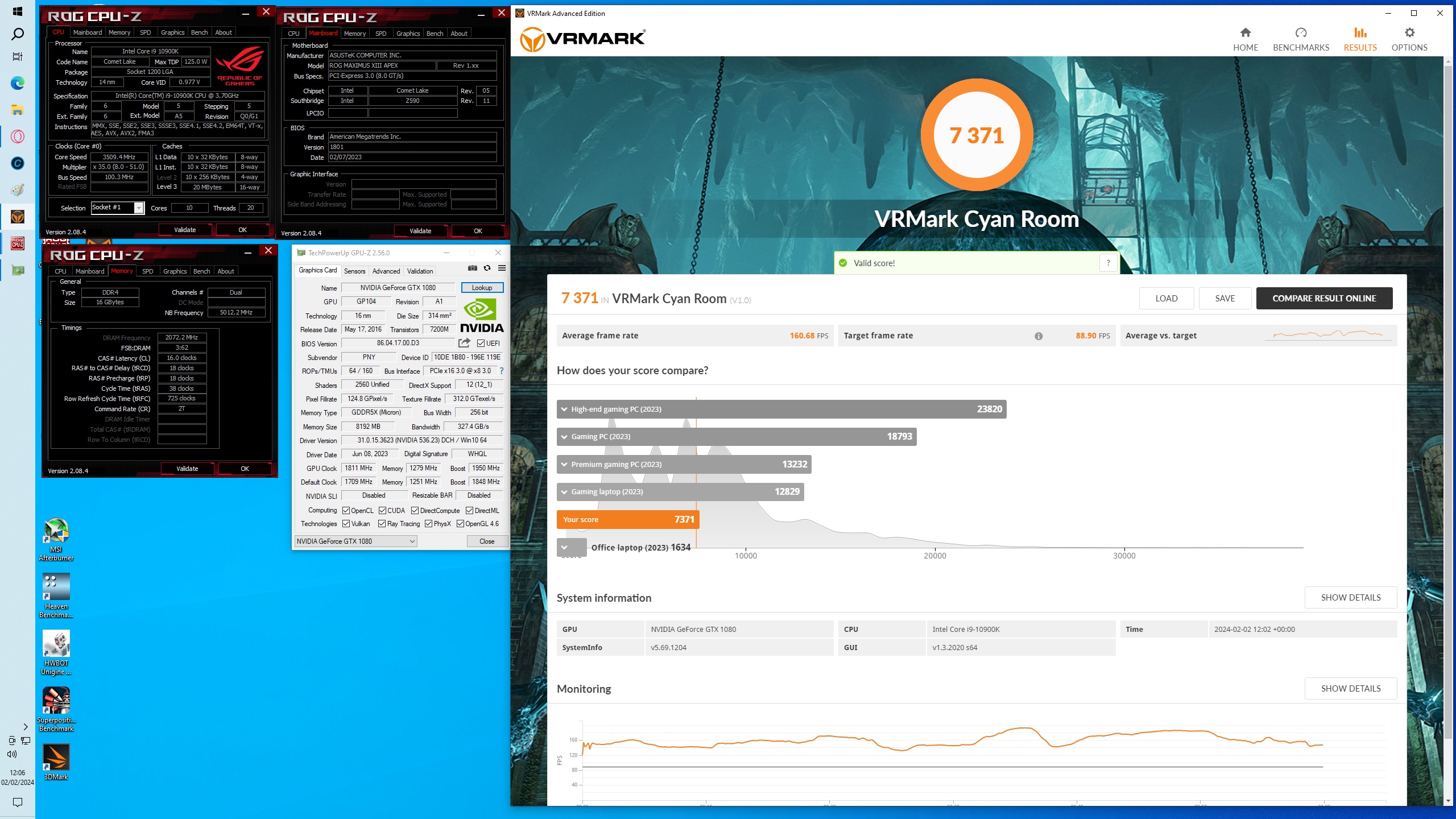Viewport: 1456px width, 819px height.
Task: Switch to the RESULTS tab in VRMark
Action: click(x=1360, y=39)
